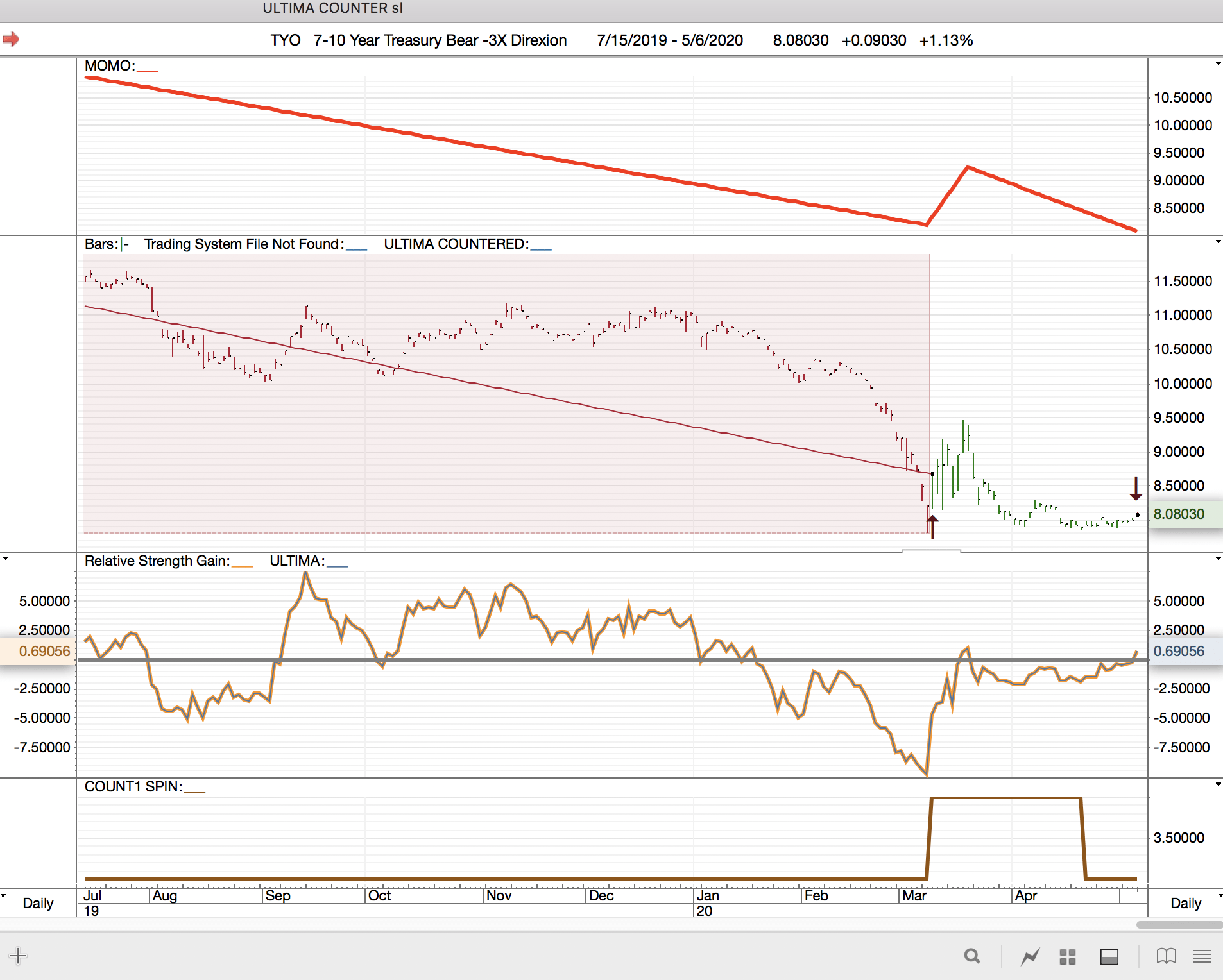
Task: Open the Relative Strength pane right-side options arrow
Action: 1218,559
